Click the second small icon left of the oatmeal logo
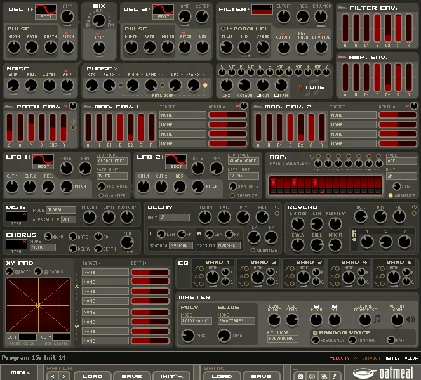 click(312, 376)
